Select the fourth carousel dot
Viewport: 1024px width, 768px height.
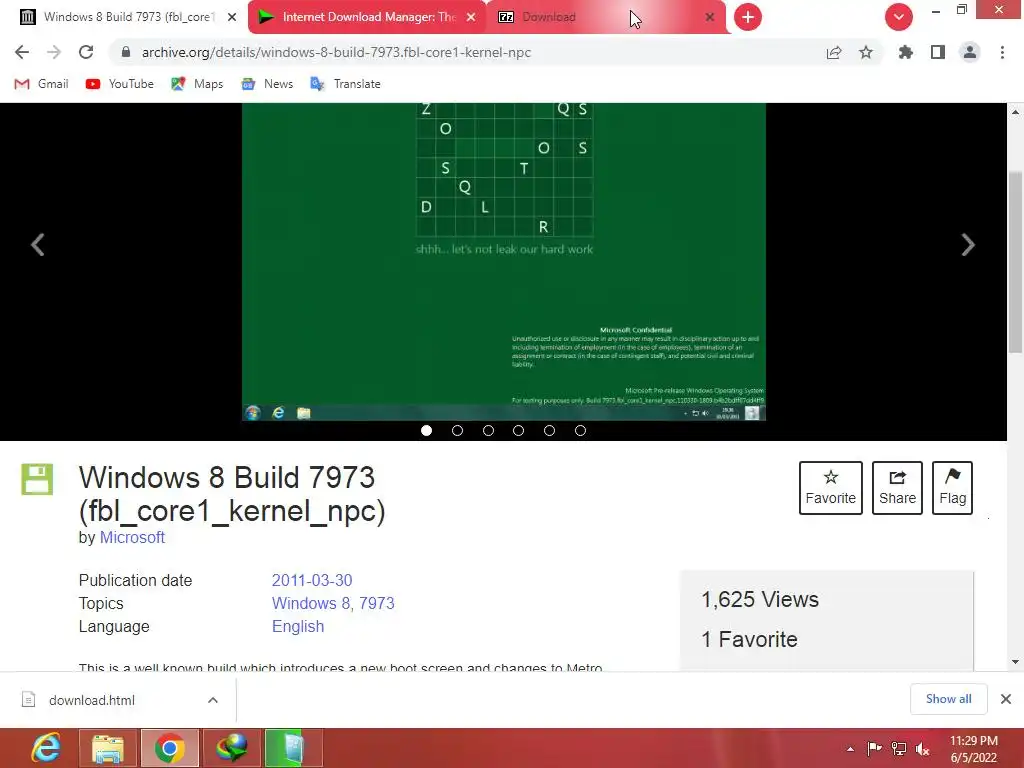[519, 430]
